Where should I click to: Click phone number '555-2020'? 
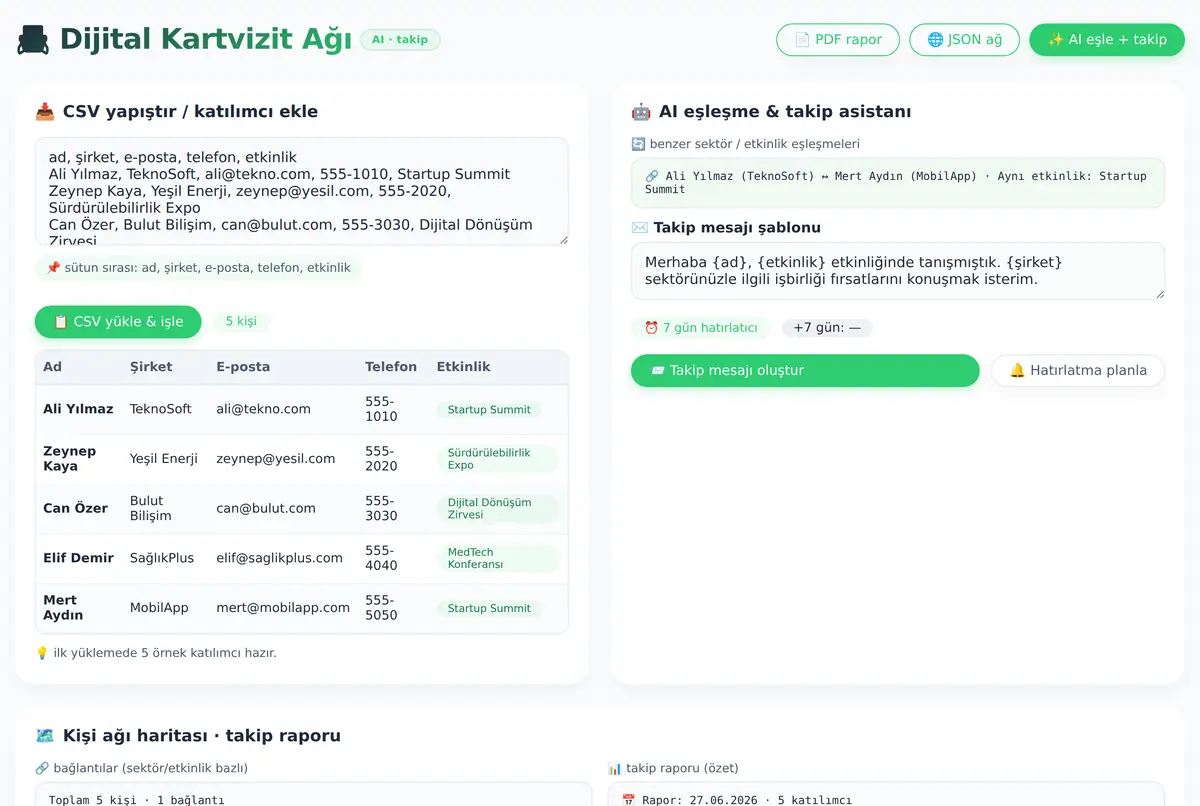pyautogui.click(x=381, y=459)
